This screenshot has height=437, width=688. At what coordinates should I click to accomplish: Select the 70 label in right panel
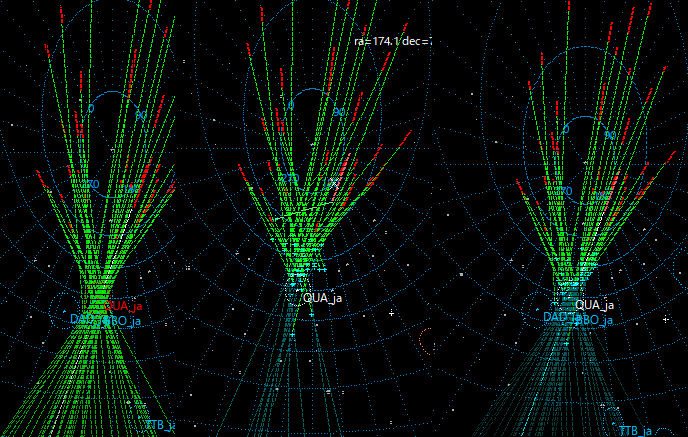click(x=565, y=191)
